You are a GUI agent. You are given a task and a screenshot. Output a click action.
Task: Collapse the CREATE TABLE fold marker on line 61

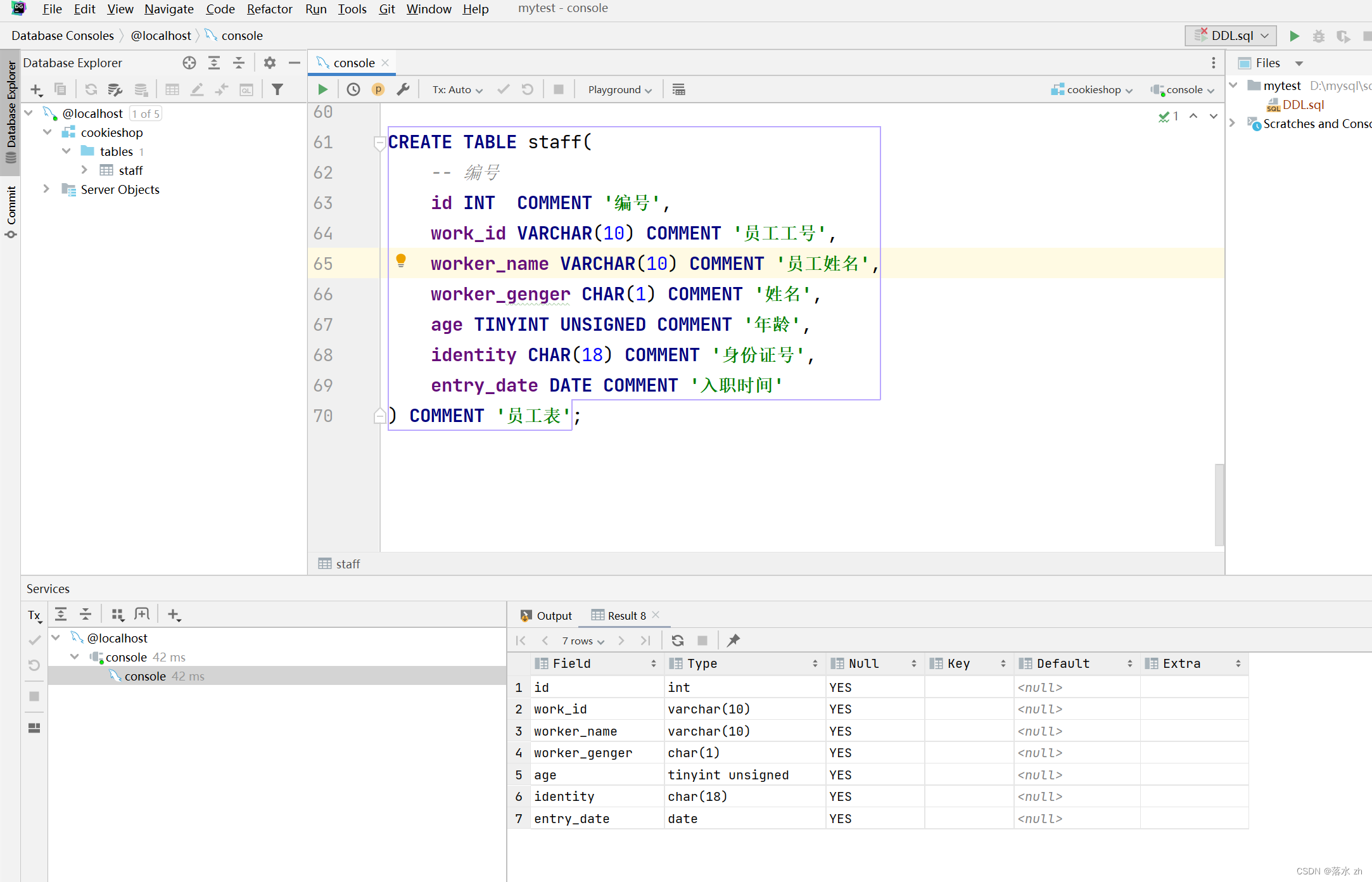(x=379, y=143)
